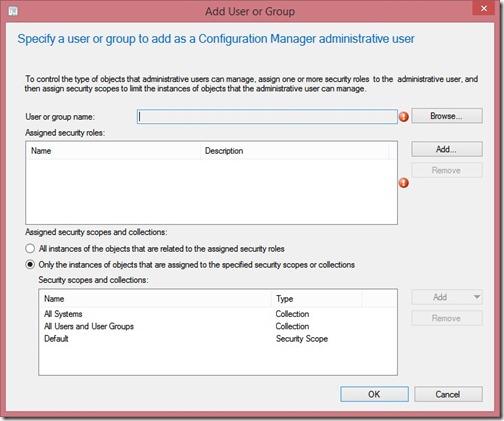
Task: Click Add next to assigned security roles
Action: click(x=447, y=149)
